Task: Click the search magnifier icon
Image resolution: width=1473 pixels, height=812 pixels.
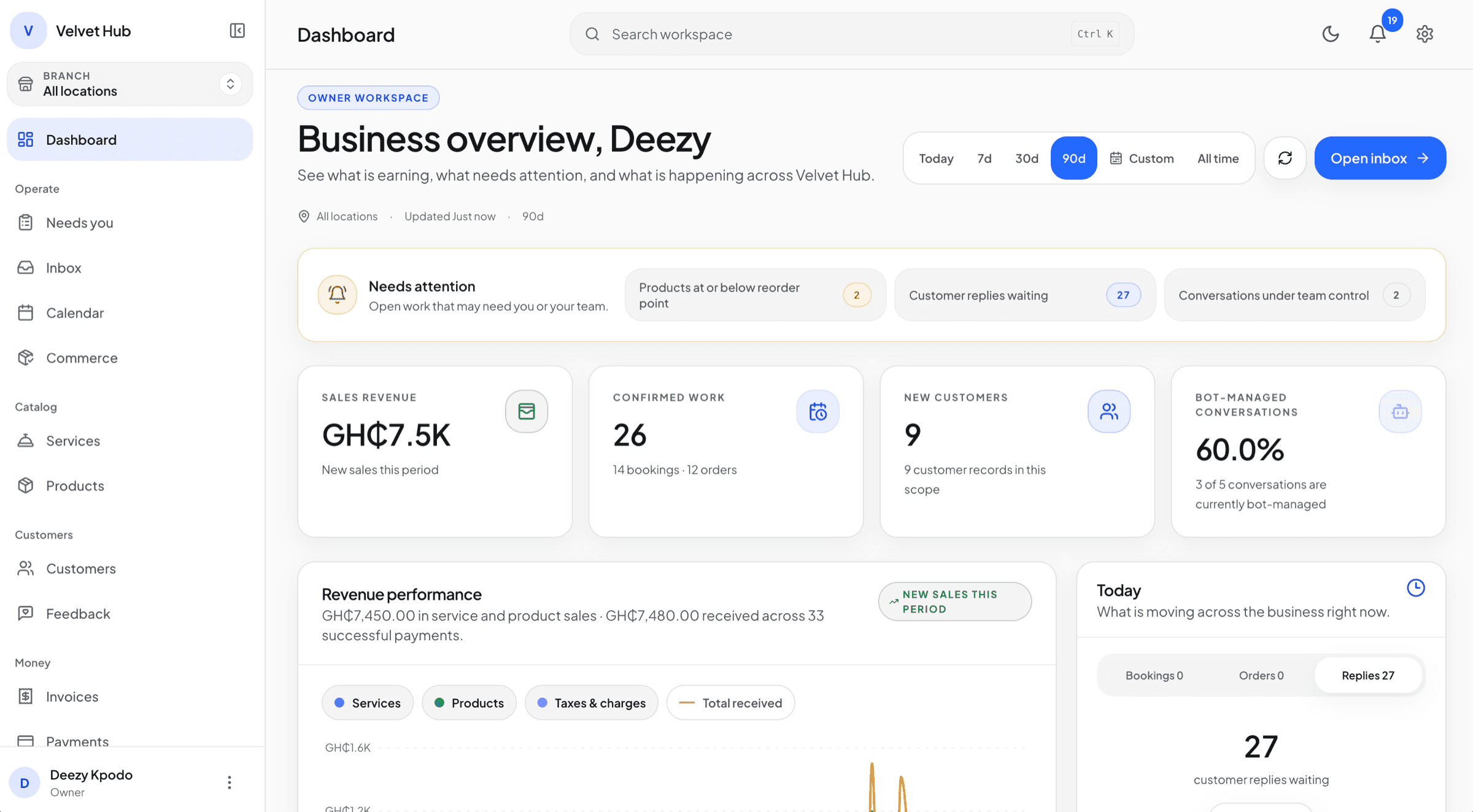Action: pyautogui.click(x=592, y=34)
